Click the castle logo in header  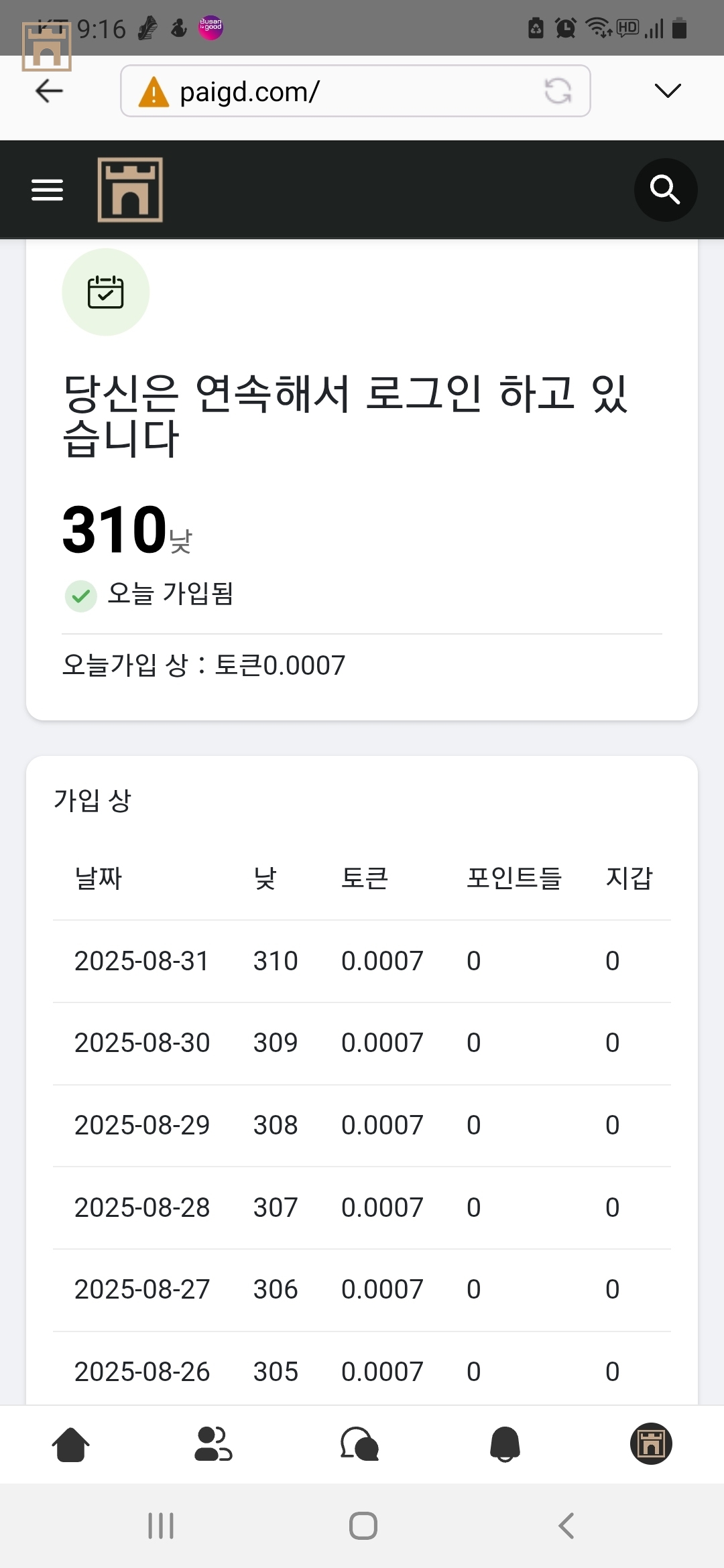click(x=130, y=190)
